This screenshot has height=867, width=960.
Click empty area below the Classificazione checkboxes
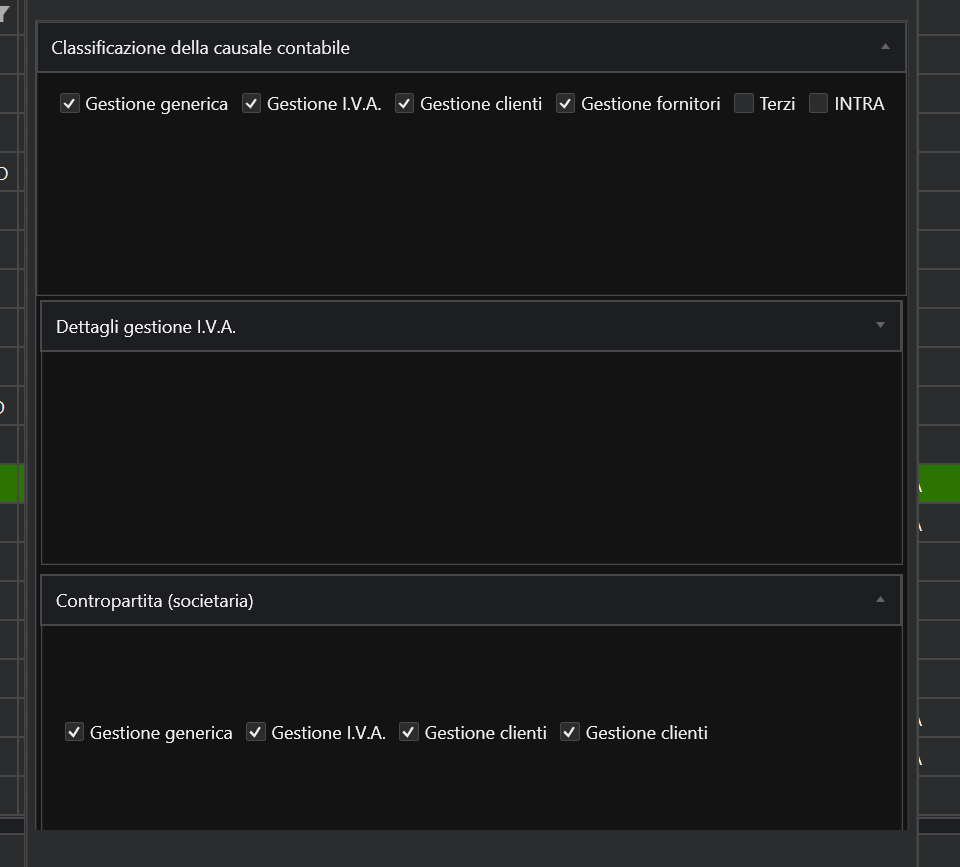tap(470, 210)
